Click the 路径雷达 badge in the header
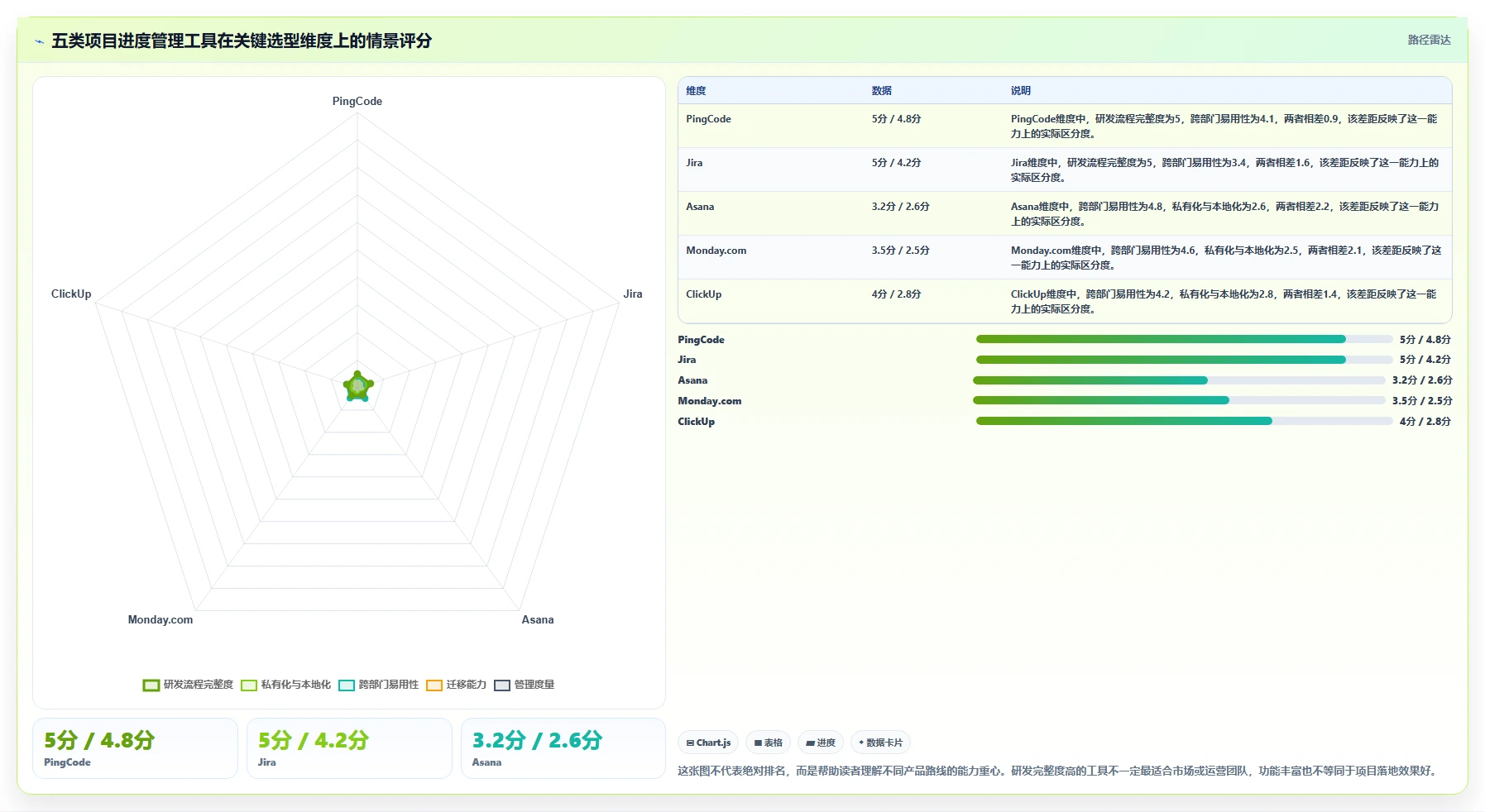The height and width of the screenshot is (812, 1485). coord(1429,40)
